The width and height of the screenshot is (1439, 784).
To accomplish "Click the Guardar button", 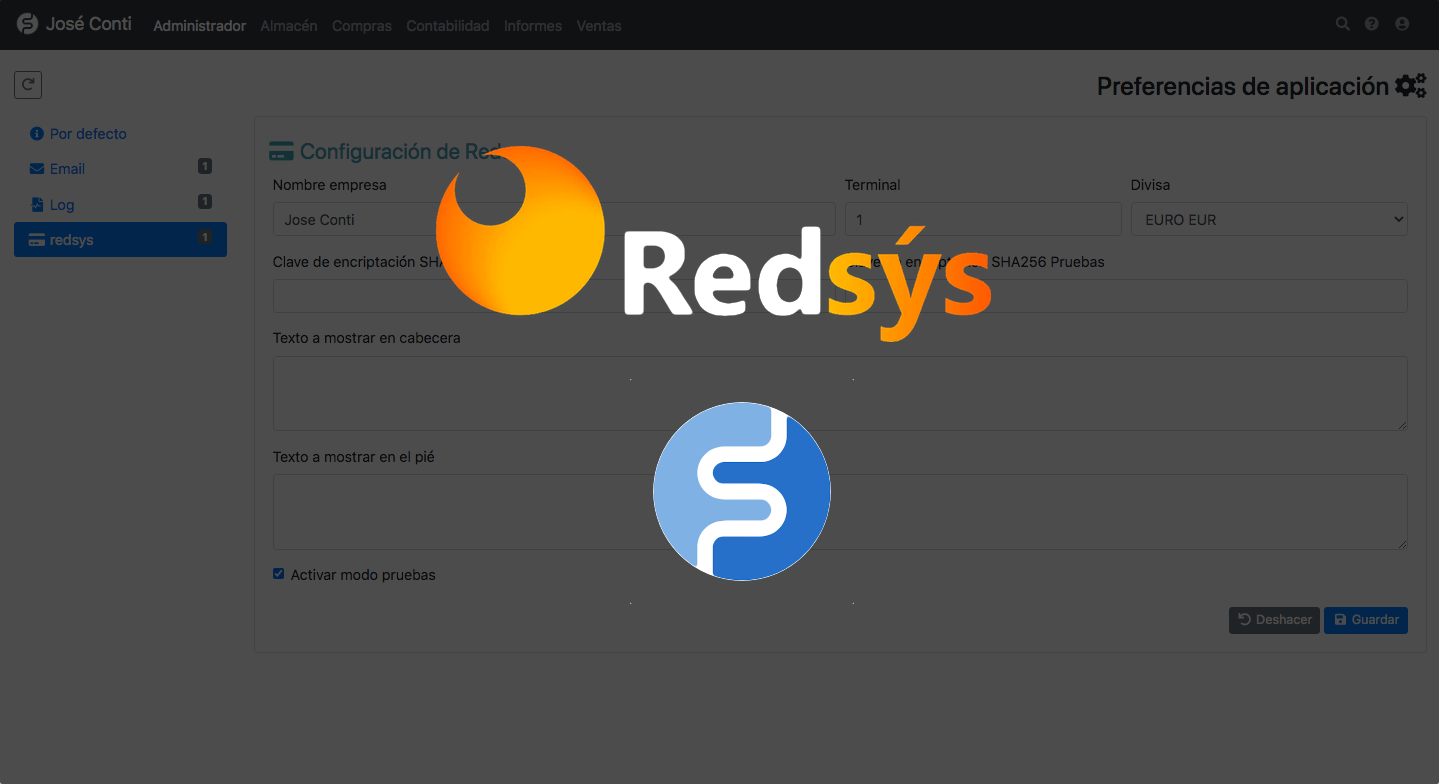I will (1365, 620).
